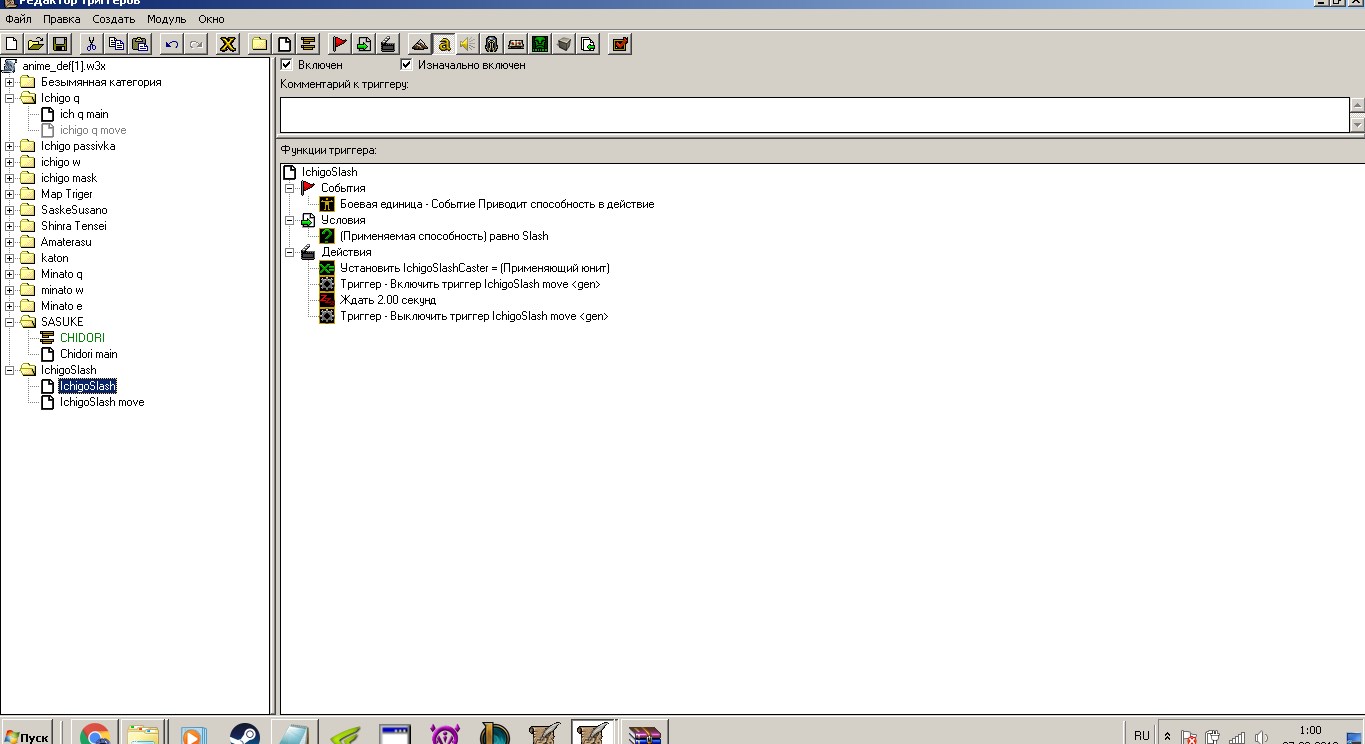Select the green CHIDORI comment item
The width and height of the screenshot is (1365, 744).
click(82, 338)
